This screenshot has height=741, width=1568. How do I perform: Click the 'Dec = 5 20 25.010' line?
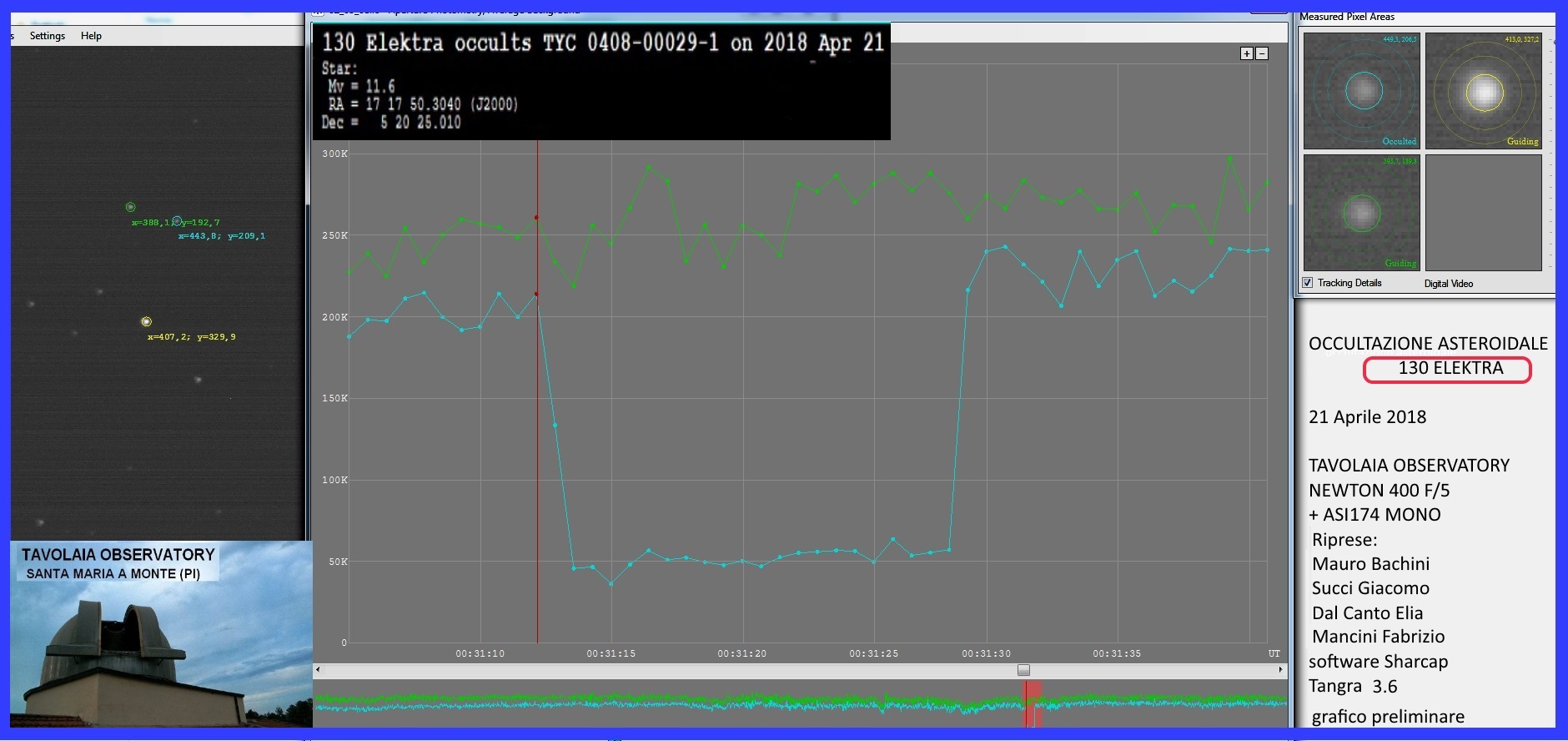pos(391,122)
